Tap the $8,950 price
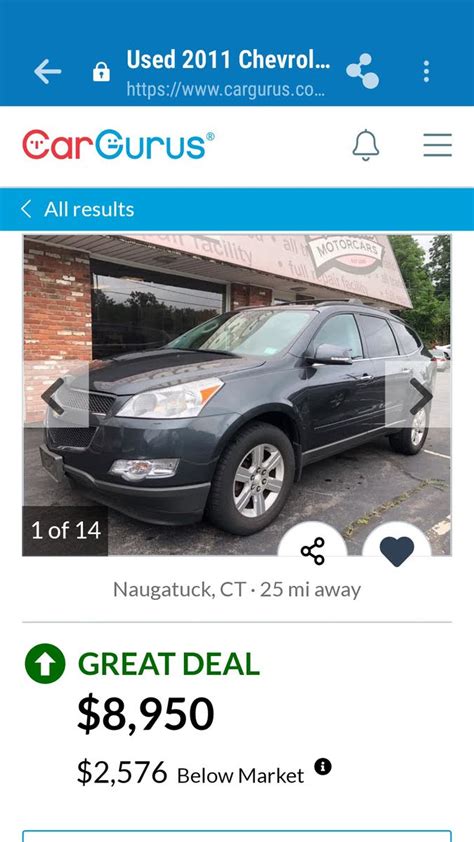Screen dimensions: 474x842 145,714
